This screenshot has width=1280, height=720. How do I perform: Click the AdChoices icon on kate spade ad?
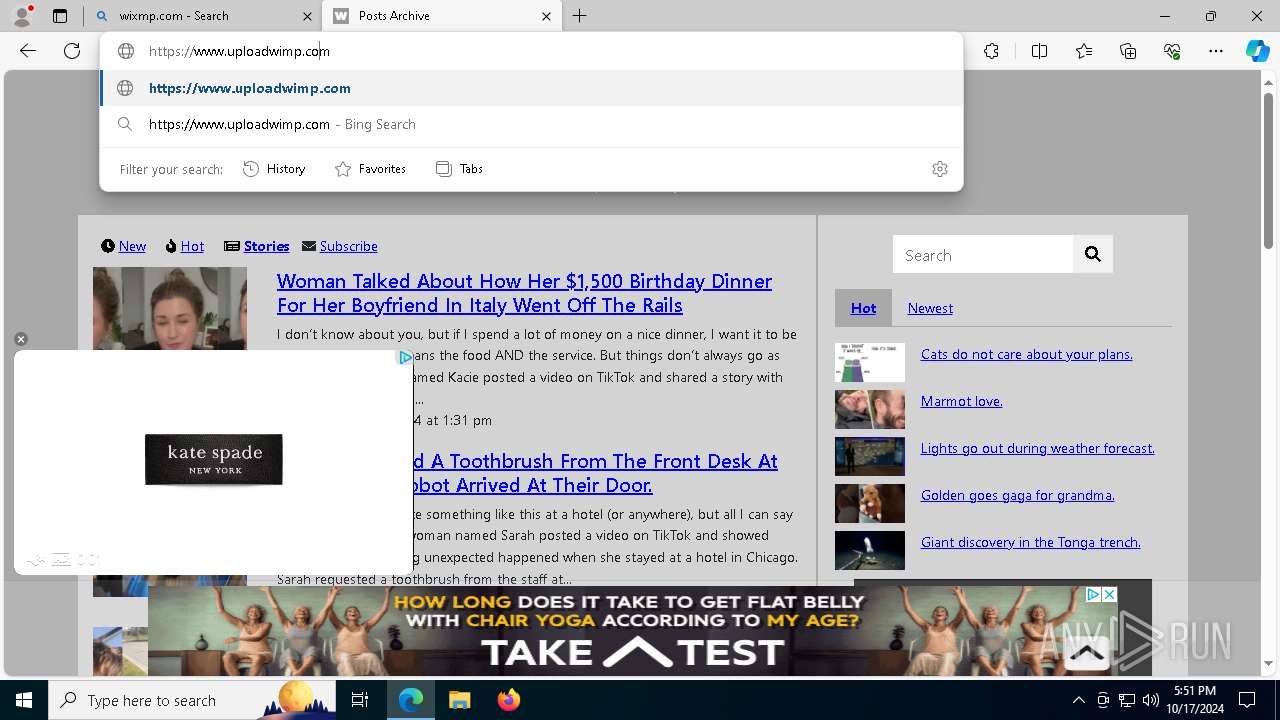coord(405,357)
